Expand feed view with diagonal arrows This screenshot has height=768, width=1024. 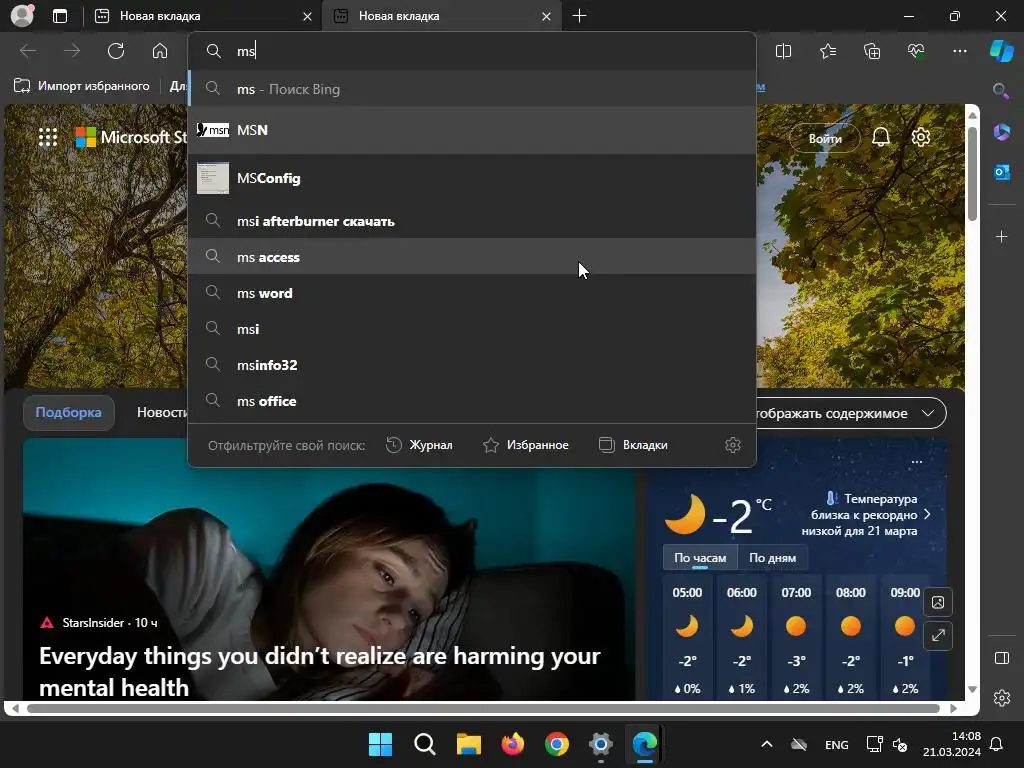938,635
